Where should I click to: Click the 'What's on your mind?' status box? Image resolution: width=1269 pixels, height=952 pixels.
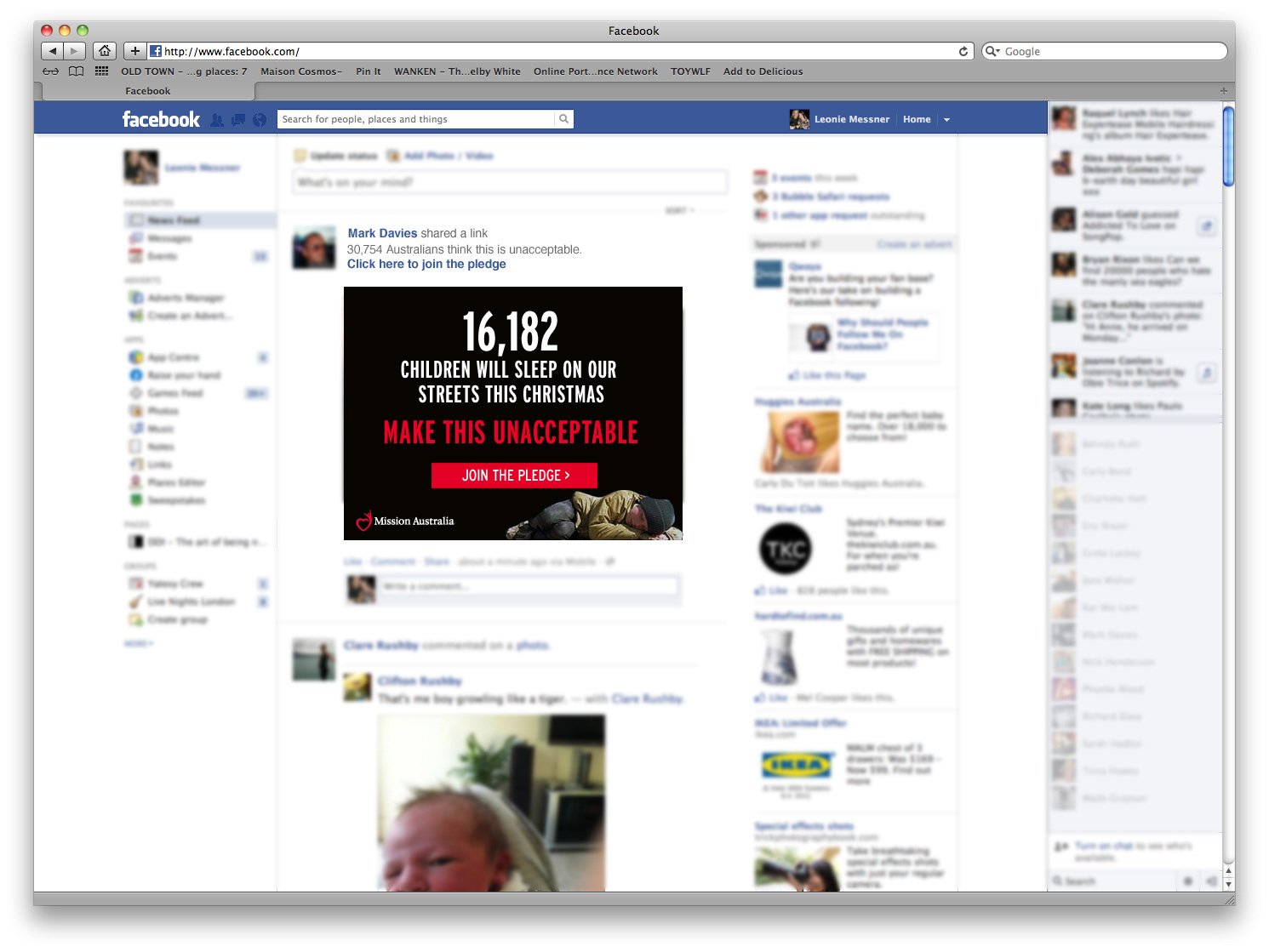[510, 182]
